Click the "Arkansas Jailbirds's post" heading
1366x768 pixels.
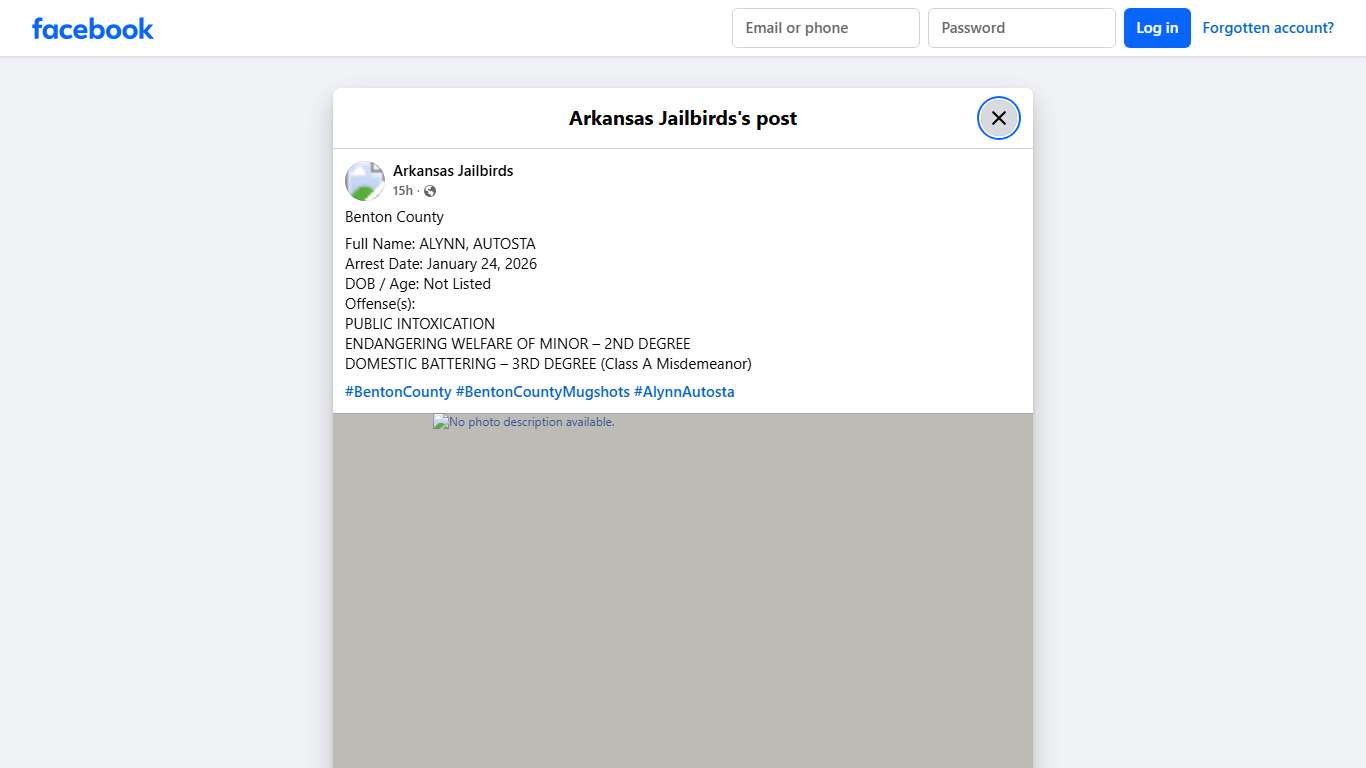(682, 118)
